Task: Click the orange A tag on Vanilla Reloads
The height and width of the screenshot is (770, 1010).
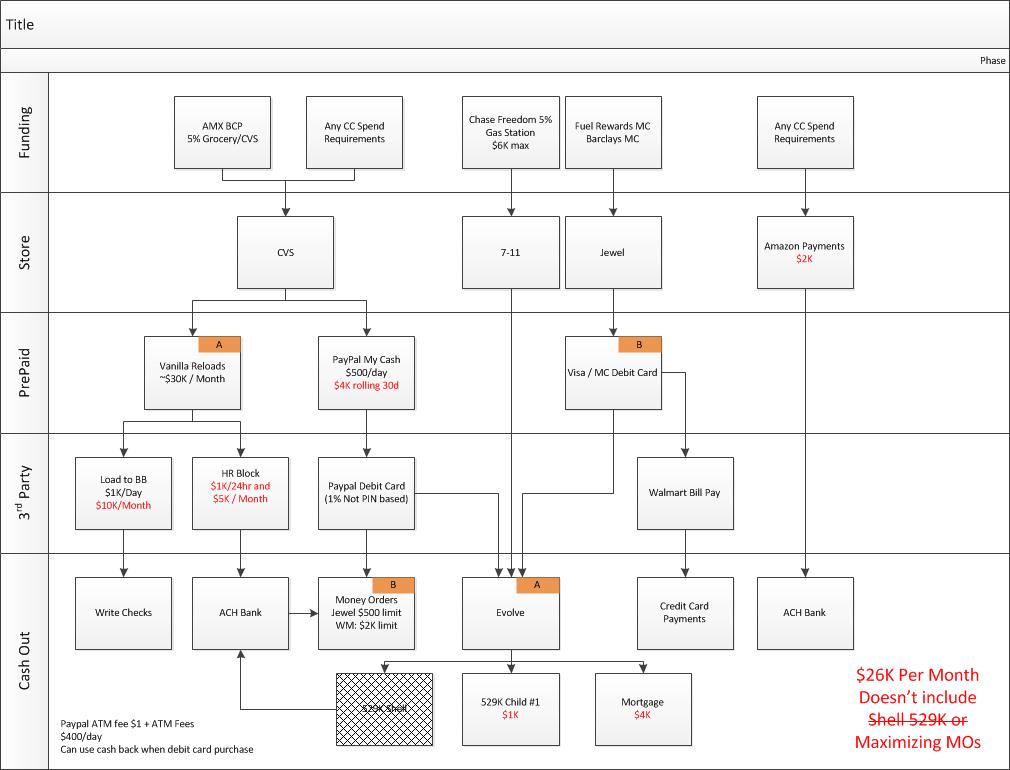Action: coord(220,345)
